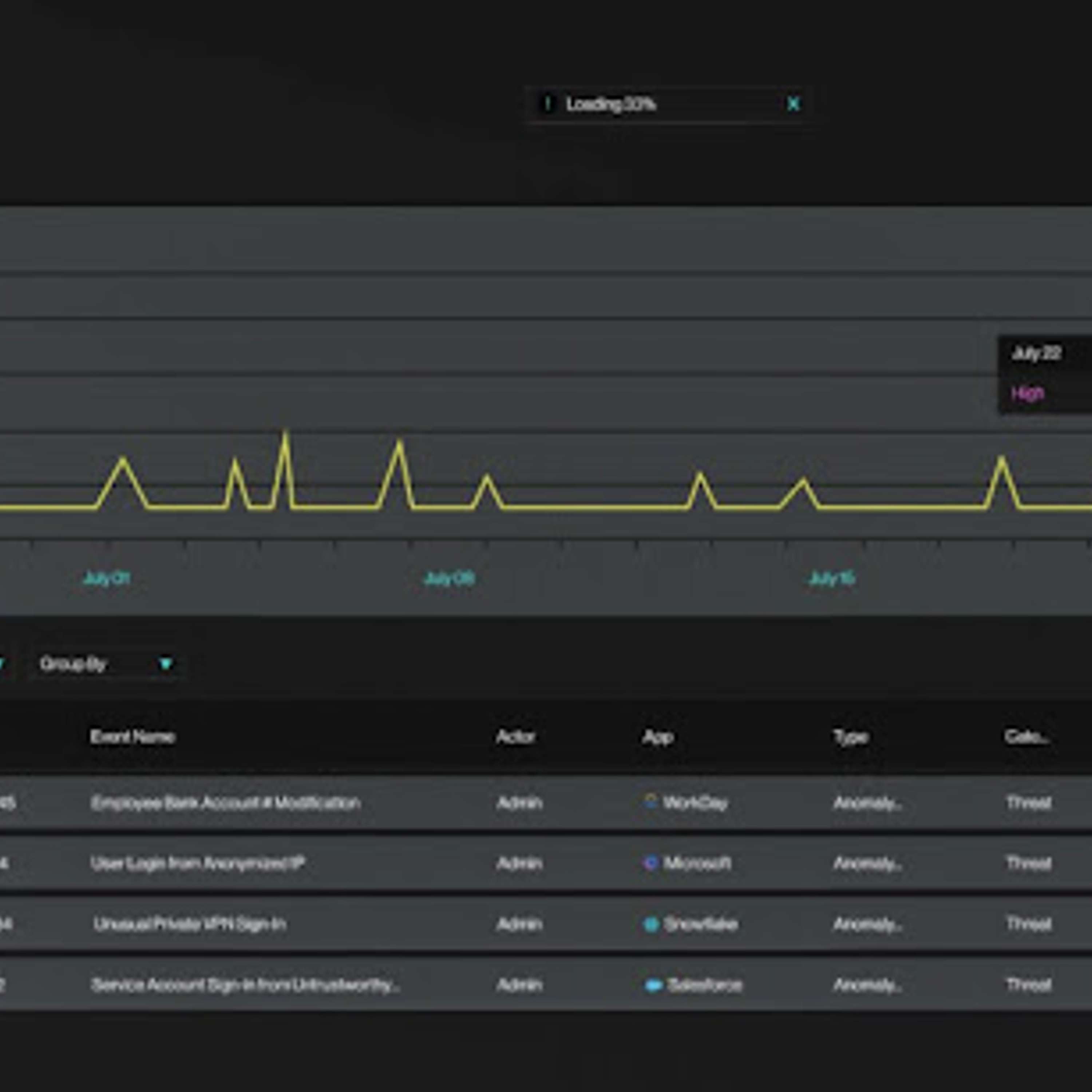
Task: Select the July 01 axis label
Action: [x=106, y=578]
